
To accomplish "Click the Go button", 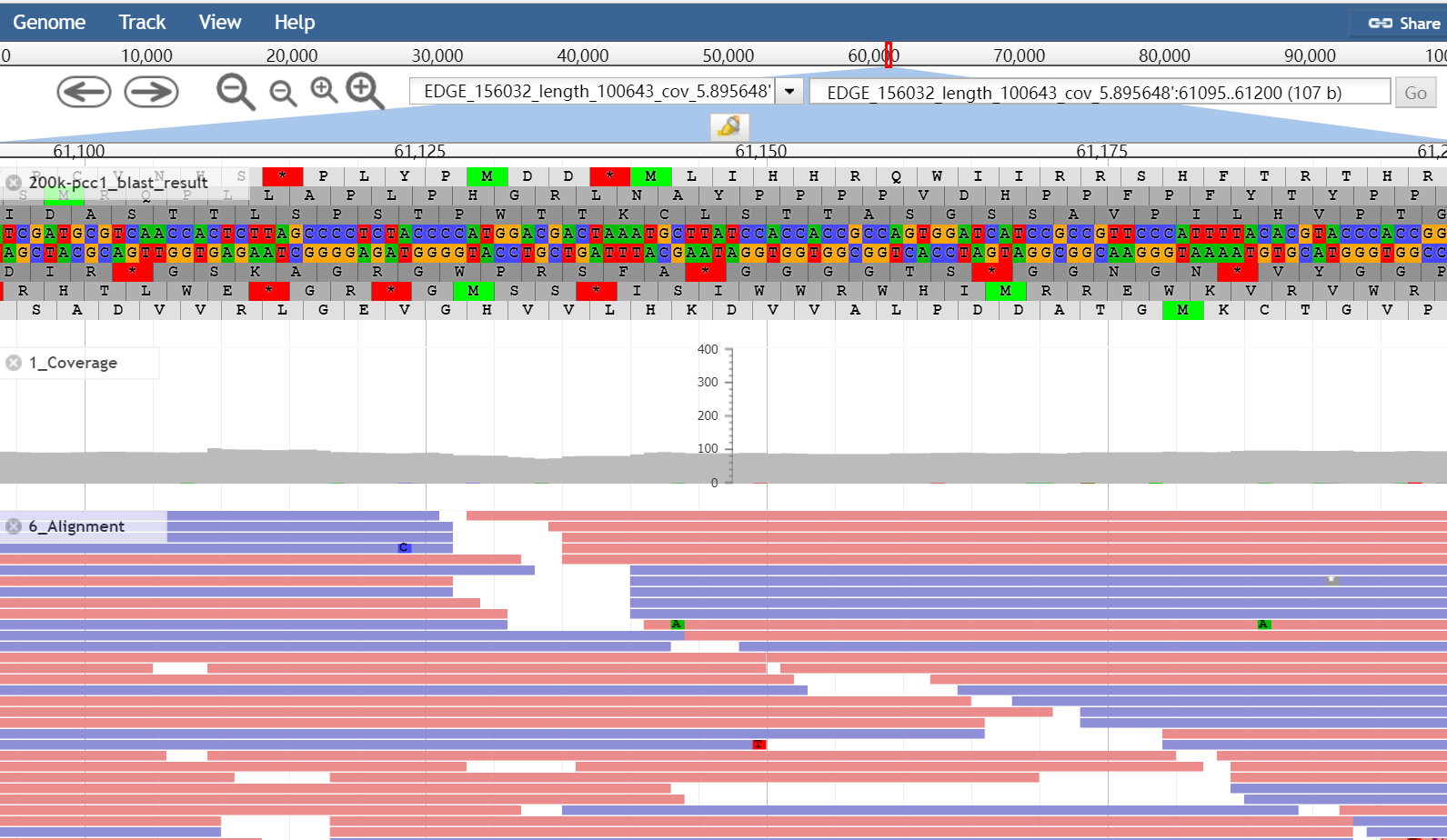I will [x=1415, y=93].
